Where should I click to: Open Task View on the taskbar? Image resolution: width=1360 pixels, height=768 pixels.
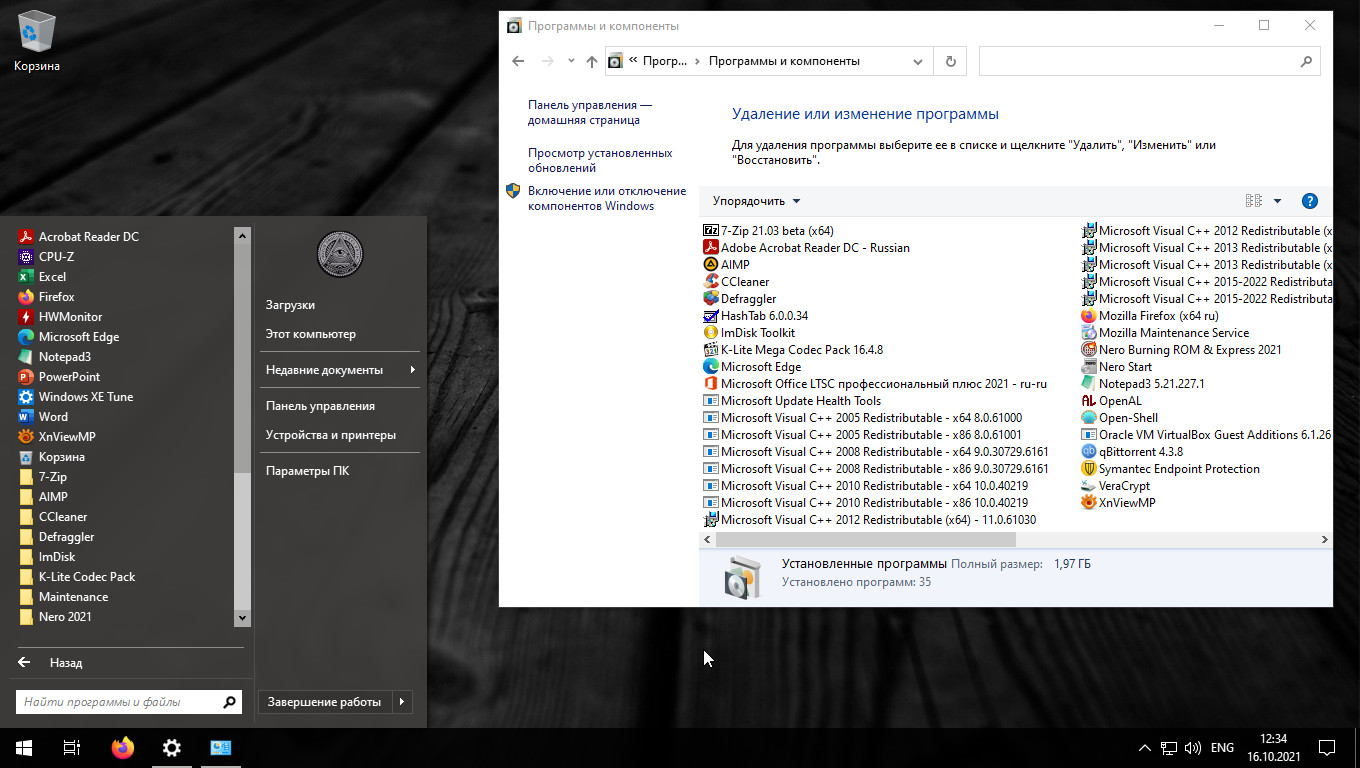coord(72,748)
